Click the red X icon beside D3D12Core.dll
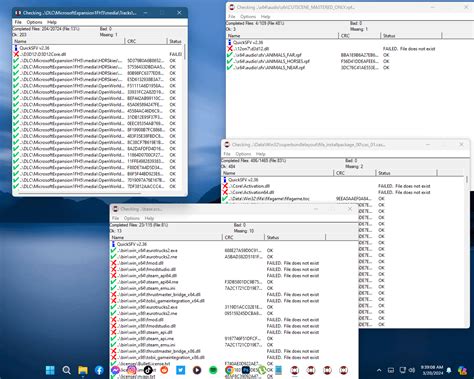474x379 pixels. click(x=16, y=54)
